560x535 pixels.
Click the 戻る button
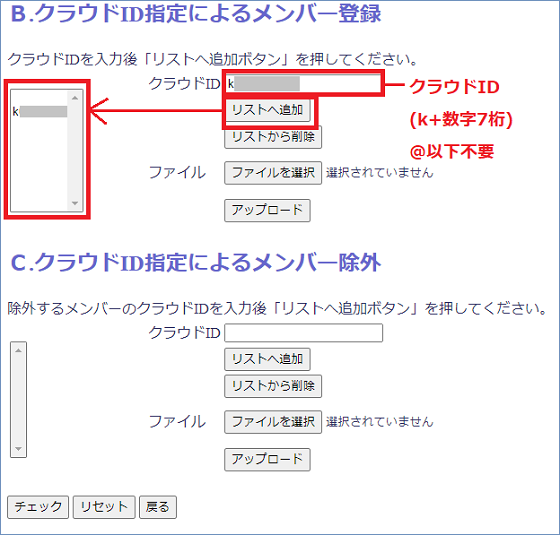pos(158,507)
